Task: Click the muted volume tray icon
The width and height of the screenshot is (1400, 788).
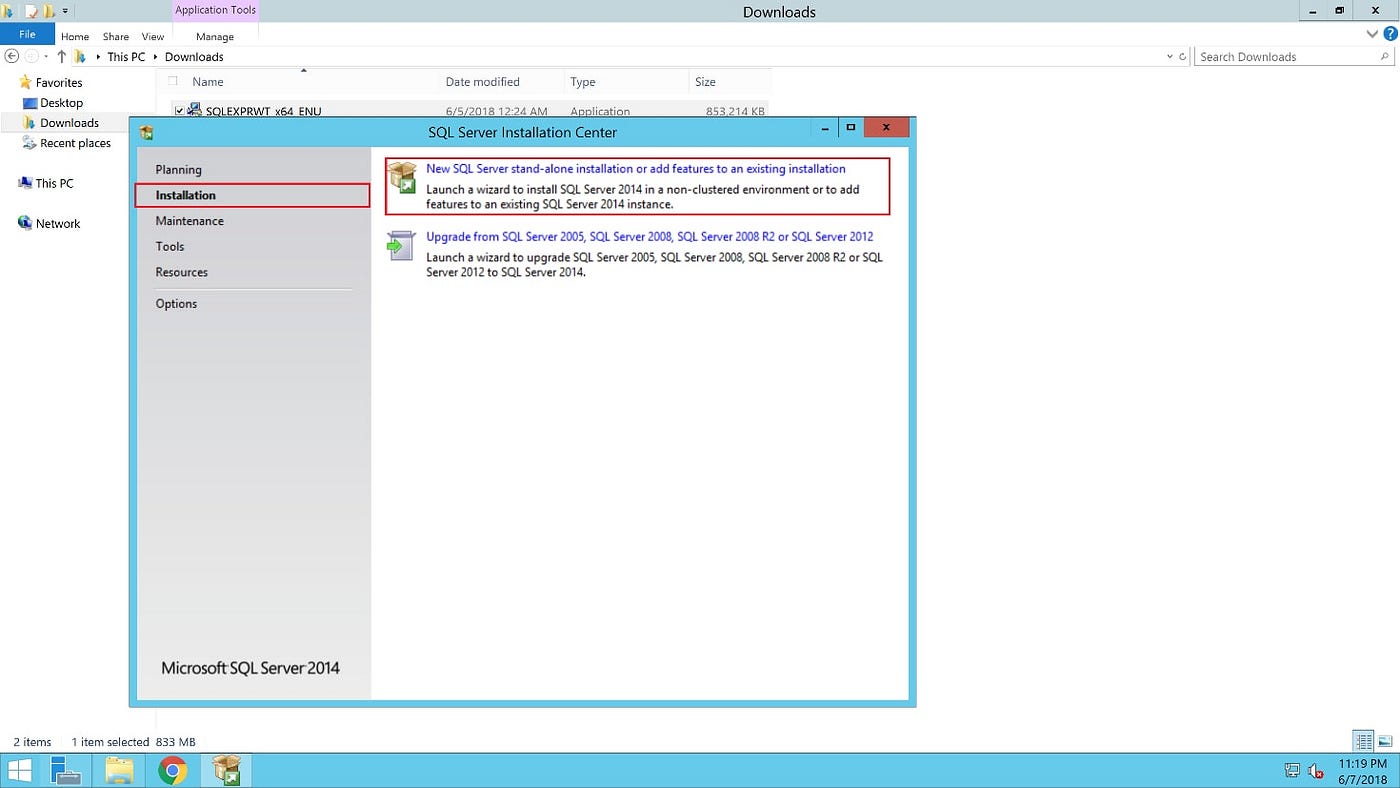Action: point(1316,771)
